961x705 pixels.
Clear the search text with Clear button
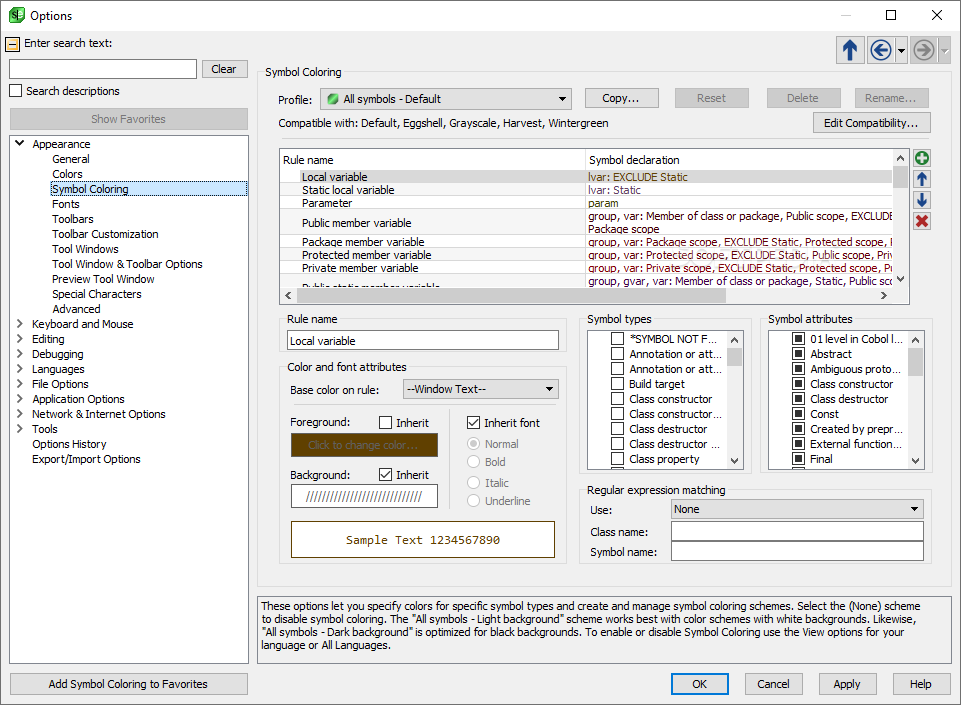coord(224,69)
